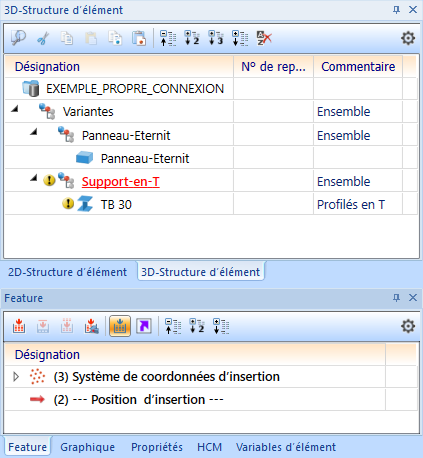423x458 pixels.
Task: Open the Graphique tab
Action: coord(87,447)
